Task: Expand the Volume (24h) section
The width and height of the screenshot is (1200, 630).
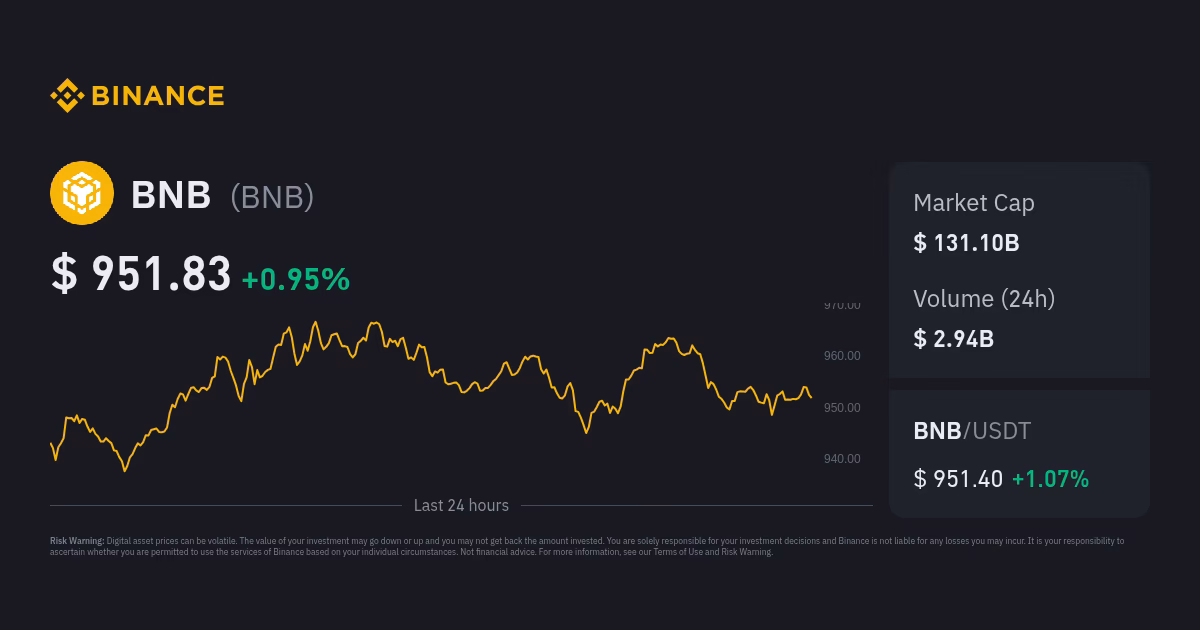Action: 1019,318
